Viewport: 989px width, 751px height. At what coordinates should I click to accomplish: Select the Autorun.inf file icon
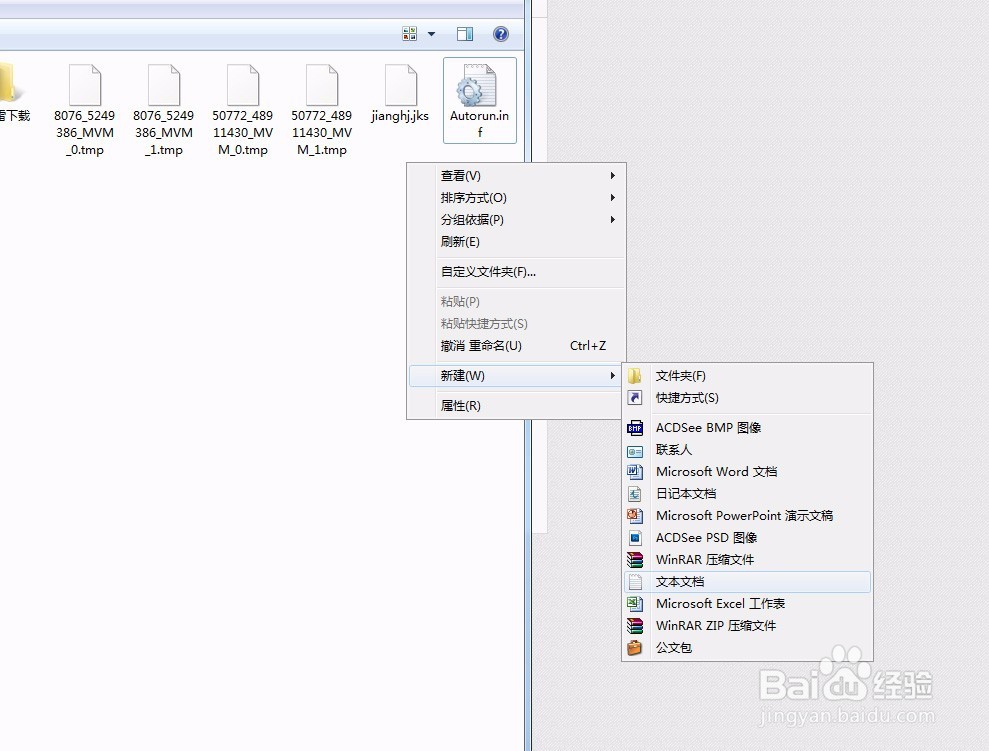(x=479, y=84)
